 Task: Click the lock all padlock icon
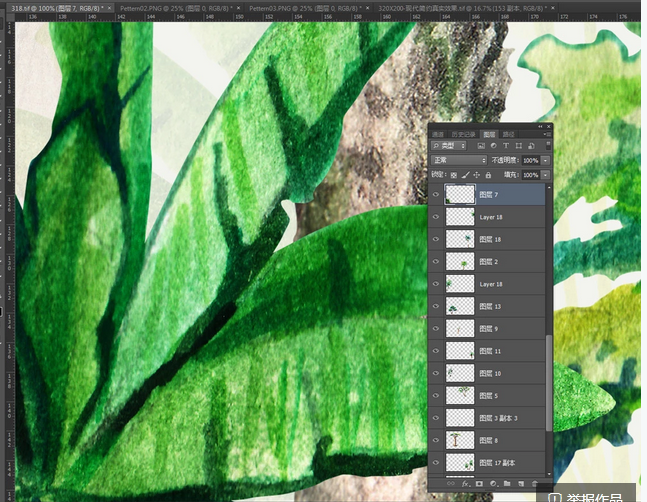(x=488, y=175)
